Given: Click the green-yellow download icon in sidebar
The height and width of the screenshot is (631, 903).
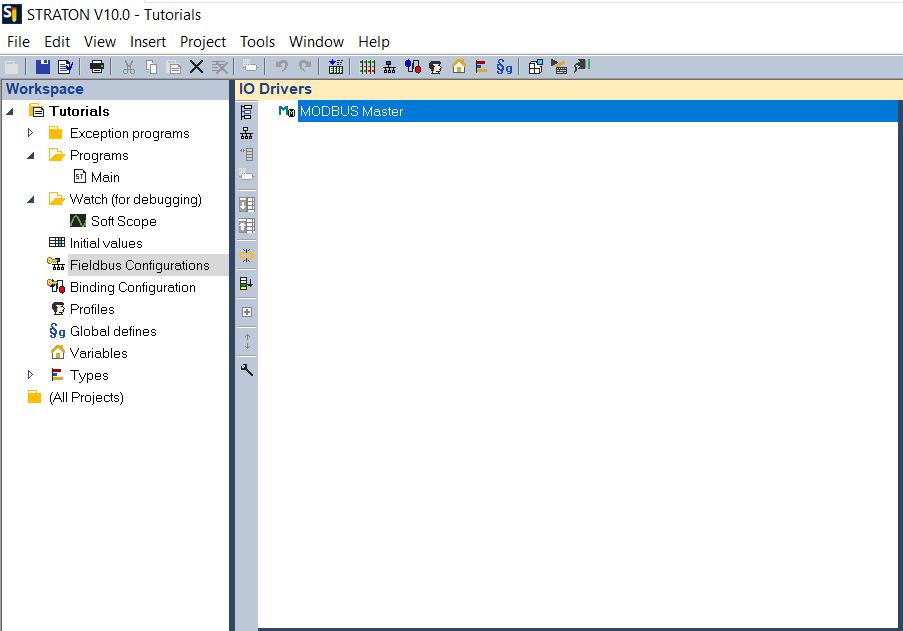Looking at the screenshot, I should click(x=247, y=284).
